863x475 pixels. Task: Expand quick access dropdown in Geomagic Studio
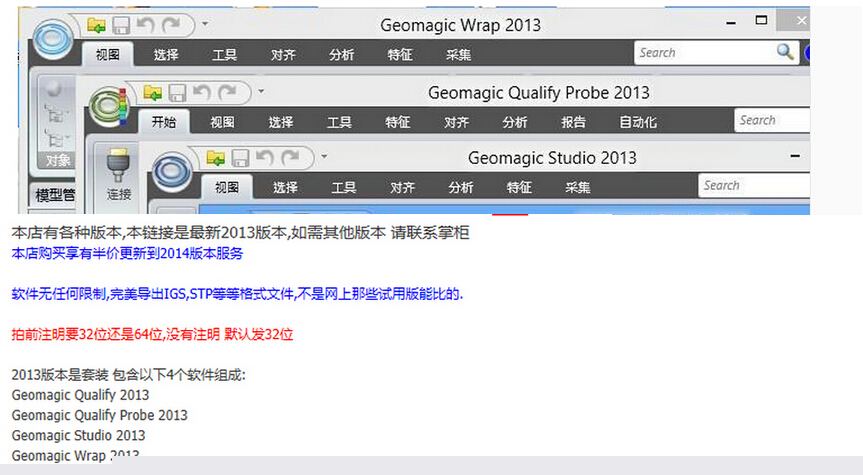324,157
